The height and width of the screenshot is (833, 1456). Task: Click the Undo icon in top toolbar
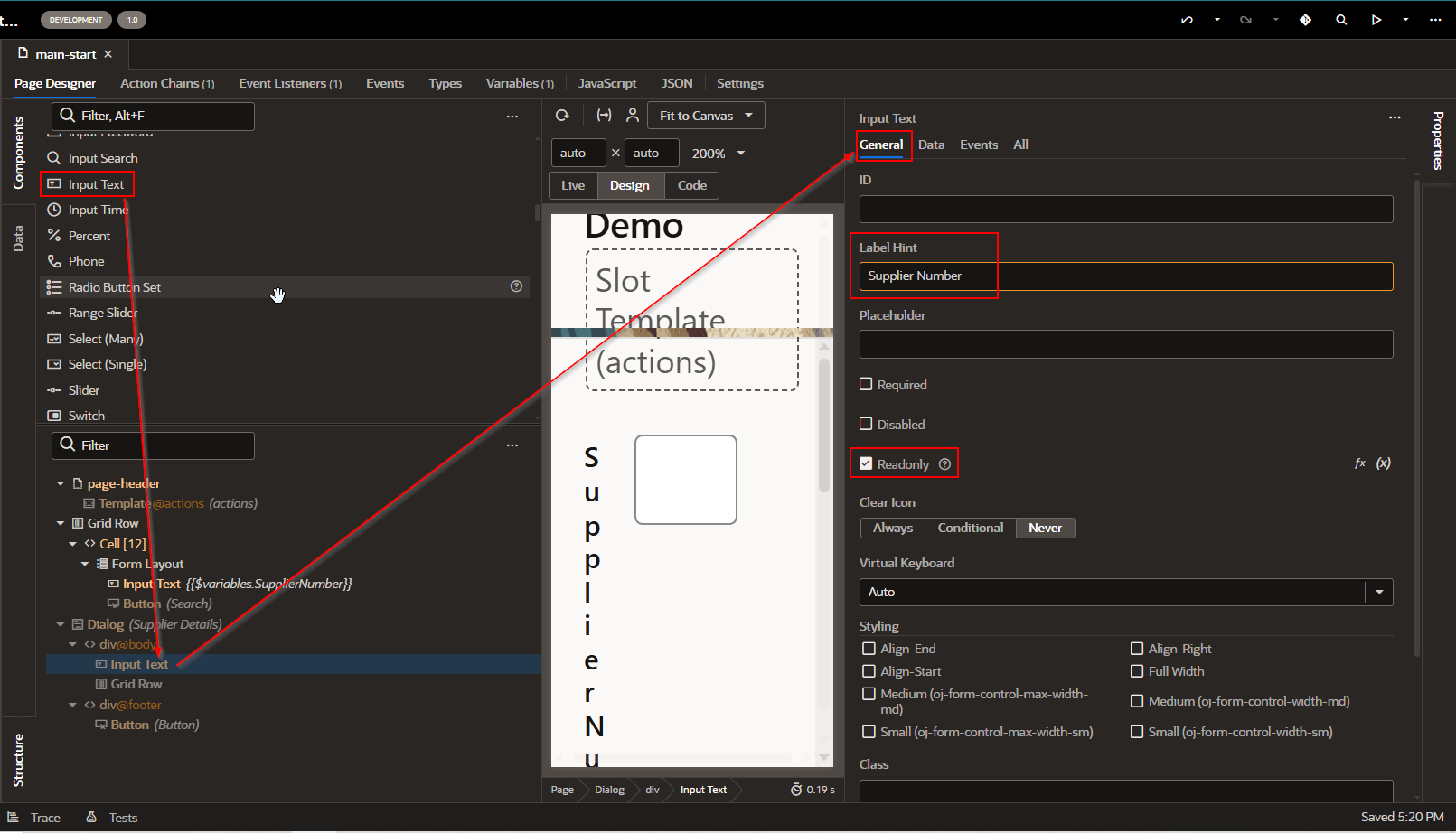[1187, 20]
